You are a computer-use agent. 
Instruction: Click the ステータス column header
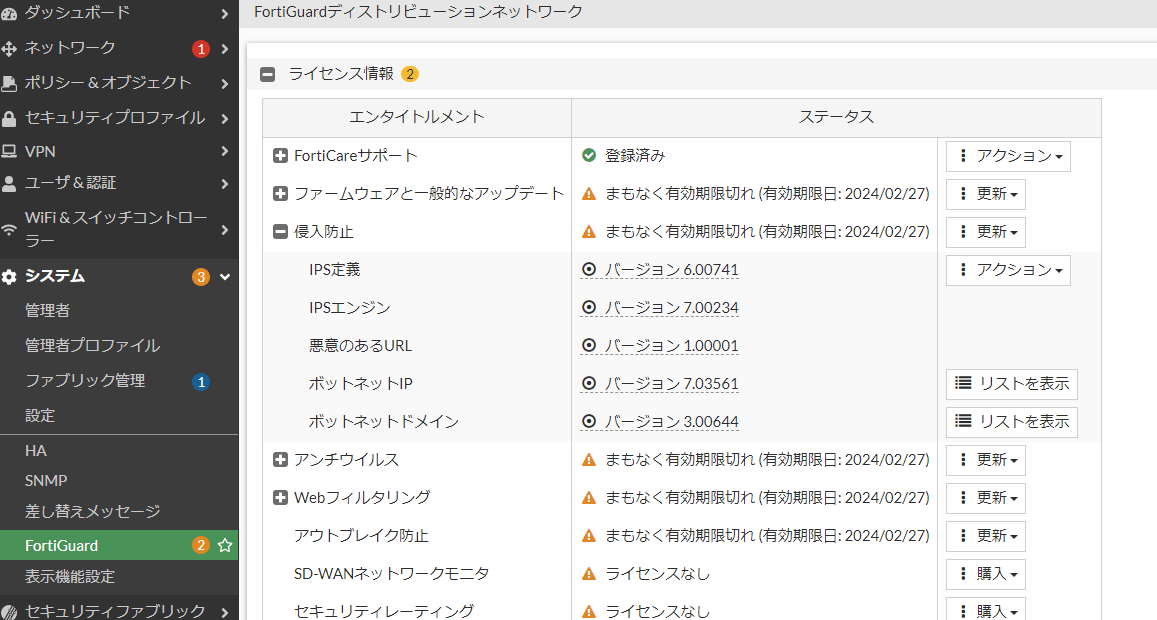point(836,117)
